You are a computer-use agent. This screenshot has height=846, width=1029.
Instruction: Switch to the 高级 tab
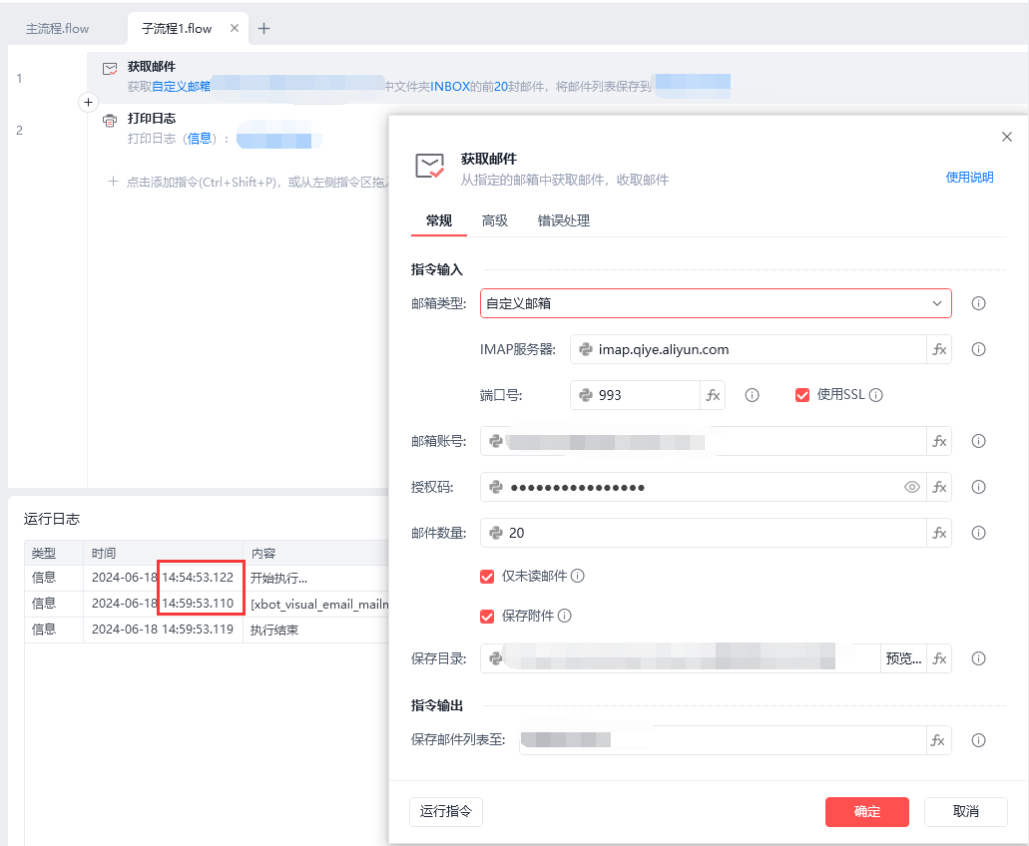click(x=495, y=221)
